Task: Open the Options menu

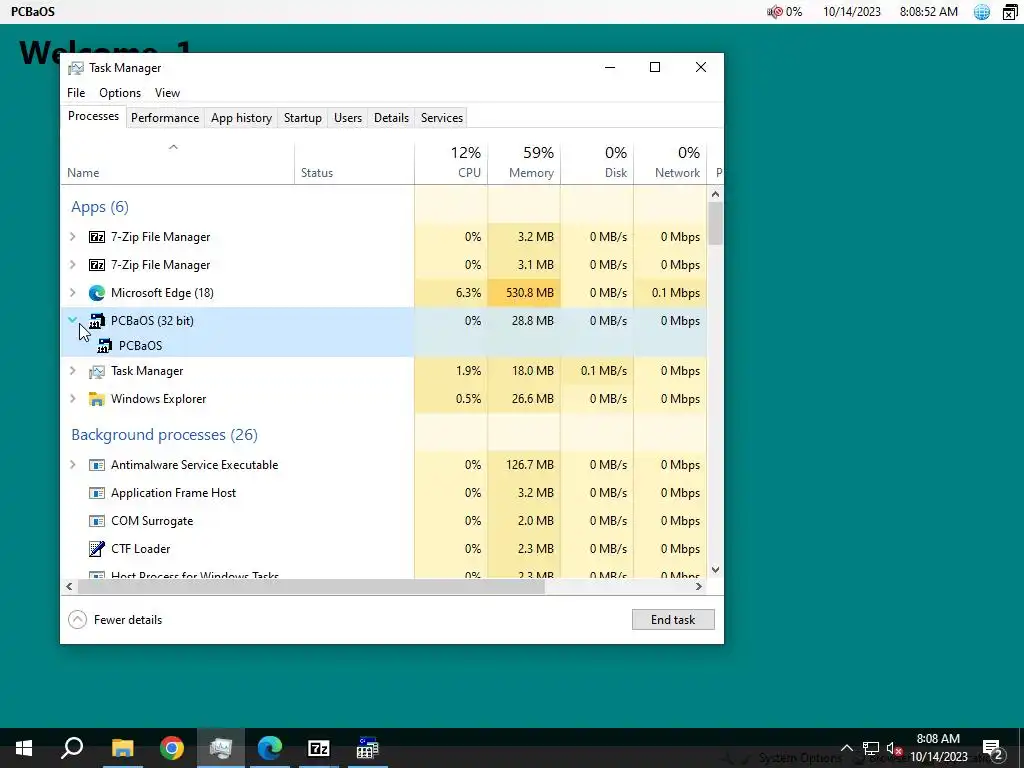Action: coord(120,93)
